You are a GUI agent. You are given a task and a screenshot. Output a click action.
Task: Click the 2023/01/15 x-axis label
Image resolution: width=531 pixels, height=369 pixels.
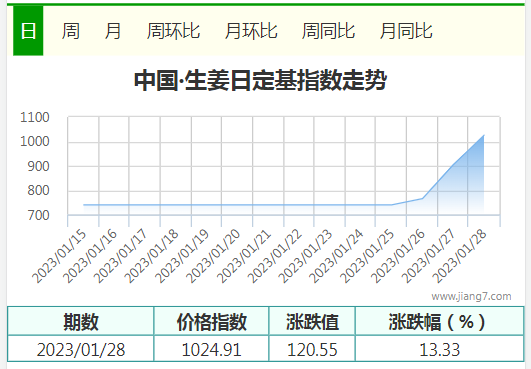point(59,257)
